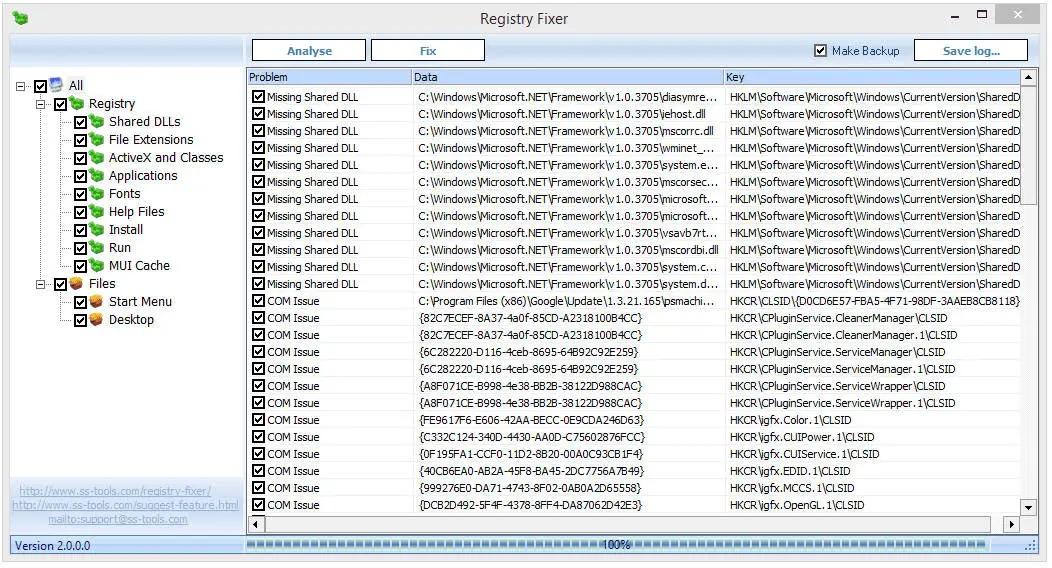1052x568 pixels.
Task: Uncheck the iehost.dll Missing Shared DLL row
Action: [x=258, y=113]
